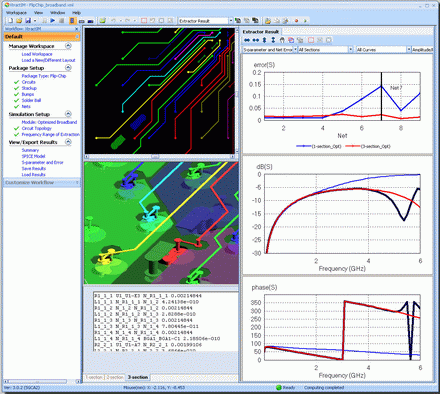Image resolution: width=440 pixels, height=394 pixels.
Task: Collapse the Manage Workspace section
Action: [68, 46]
